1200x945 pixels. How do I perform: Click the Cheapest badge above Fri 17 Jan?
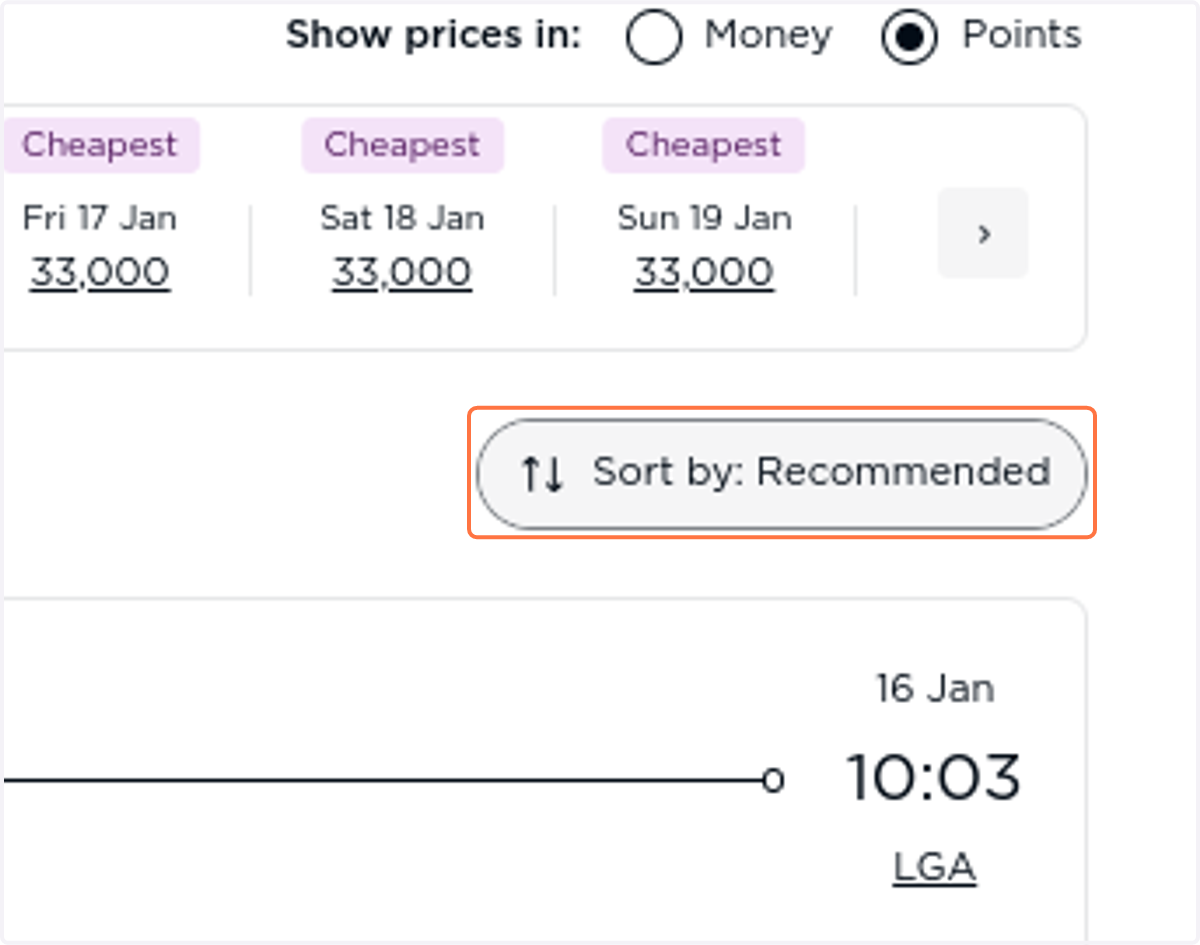pyautogui.click(x=100, y=145)
